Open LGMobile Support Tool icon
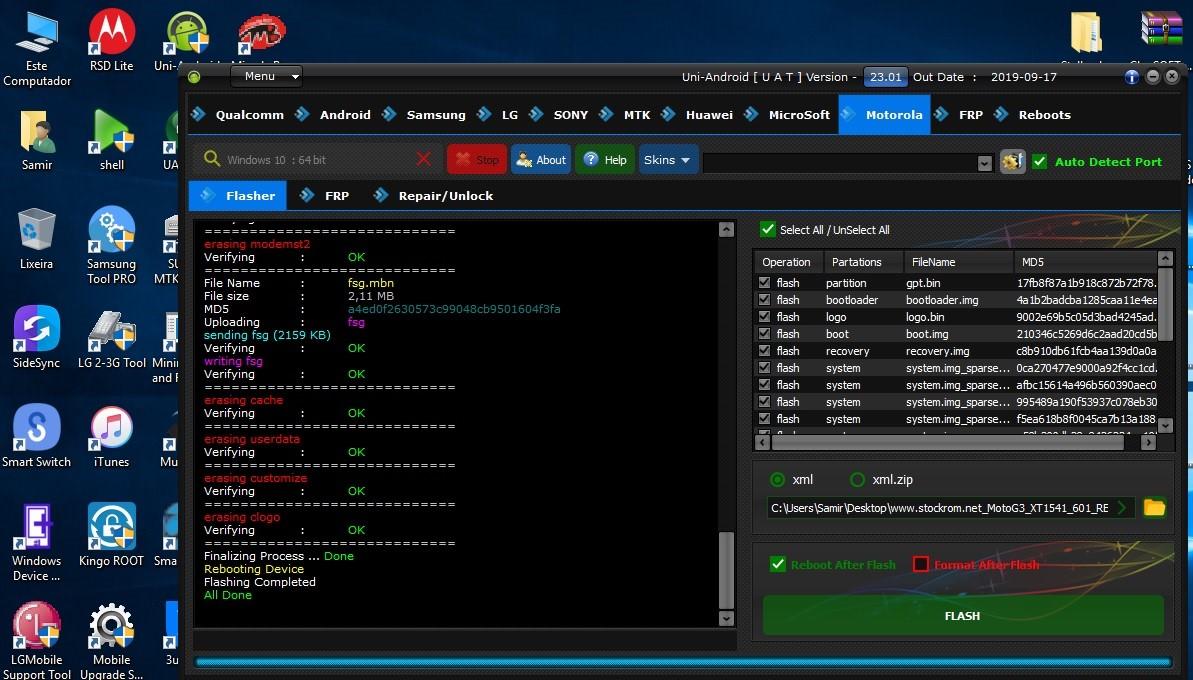Viewport: 1193px width, 680px height. (x=37, y=640)
